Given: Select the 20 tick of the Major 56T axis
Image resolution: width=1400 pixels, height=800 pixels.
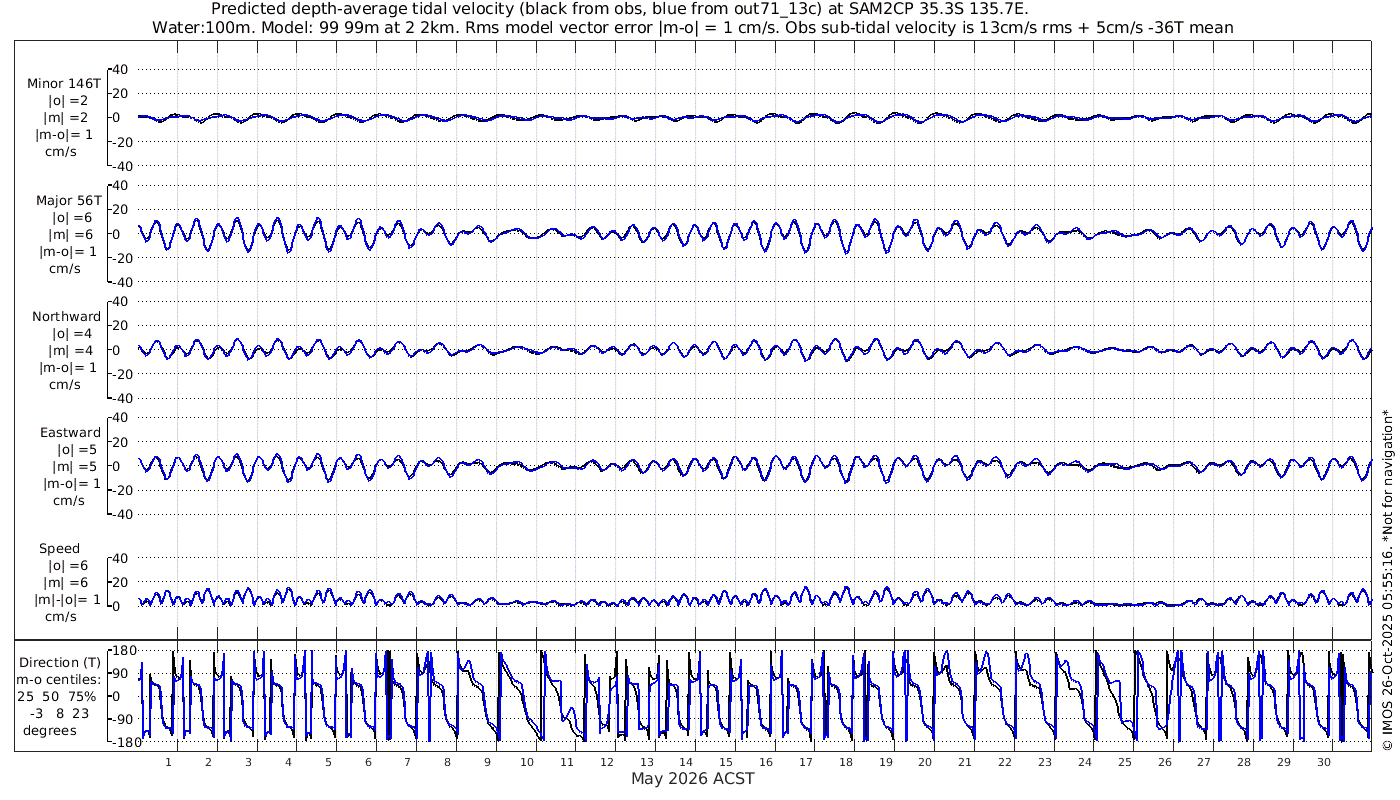Looking at the screenshot, I should (x=121, y=210).
